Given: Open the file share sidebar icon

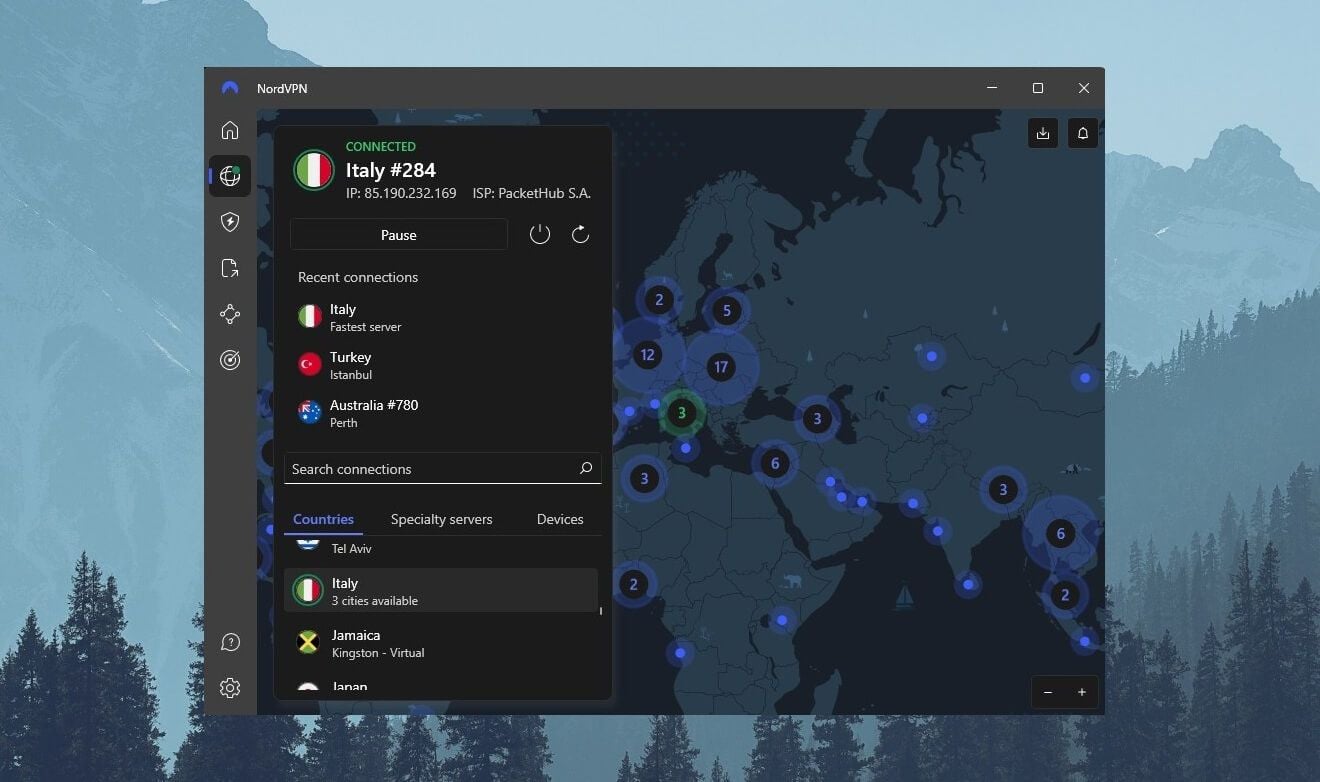Looking at the screenshot, I should [x=230, y=268].
